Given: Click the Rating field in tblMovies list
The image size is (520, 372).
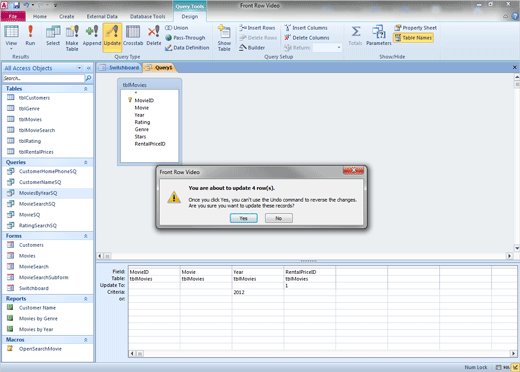Looking at the screenshot, I should click(x=142, y=122).
